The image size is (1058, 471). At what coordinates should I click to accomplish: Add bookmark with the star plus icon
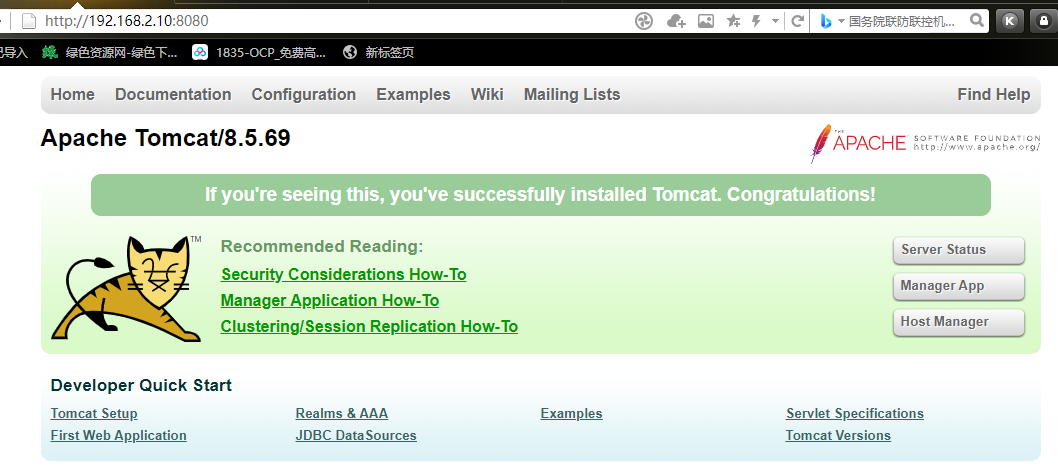[733, 22]
